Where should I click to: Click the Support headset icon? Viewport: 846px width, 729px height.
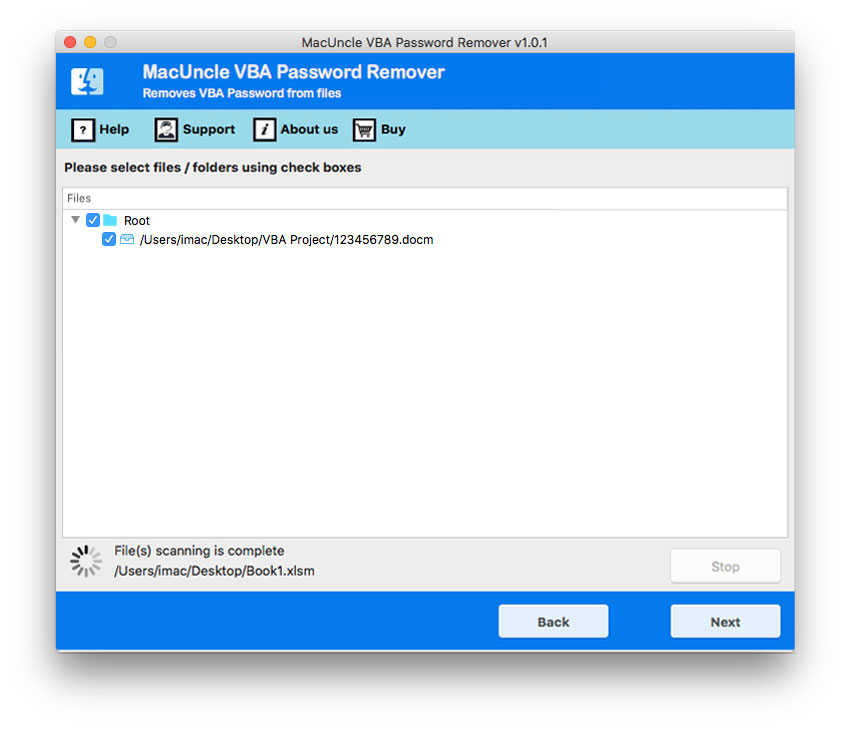165,130
